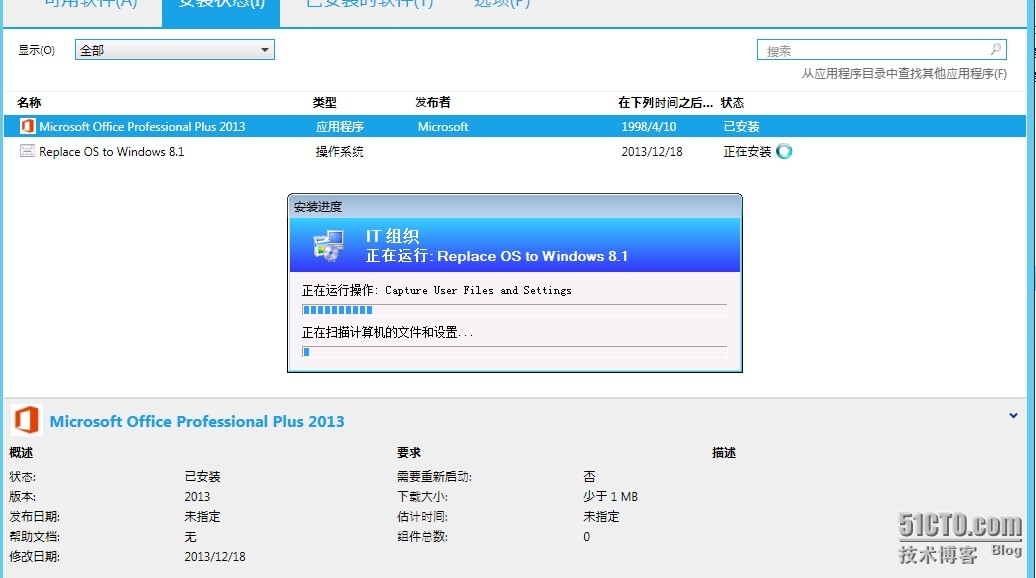Image resolution: width=1036 pixels, height=578 pixels.
Task: Click the file scanning progress bar
Action: click(514, 352)
